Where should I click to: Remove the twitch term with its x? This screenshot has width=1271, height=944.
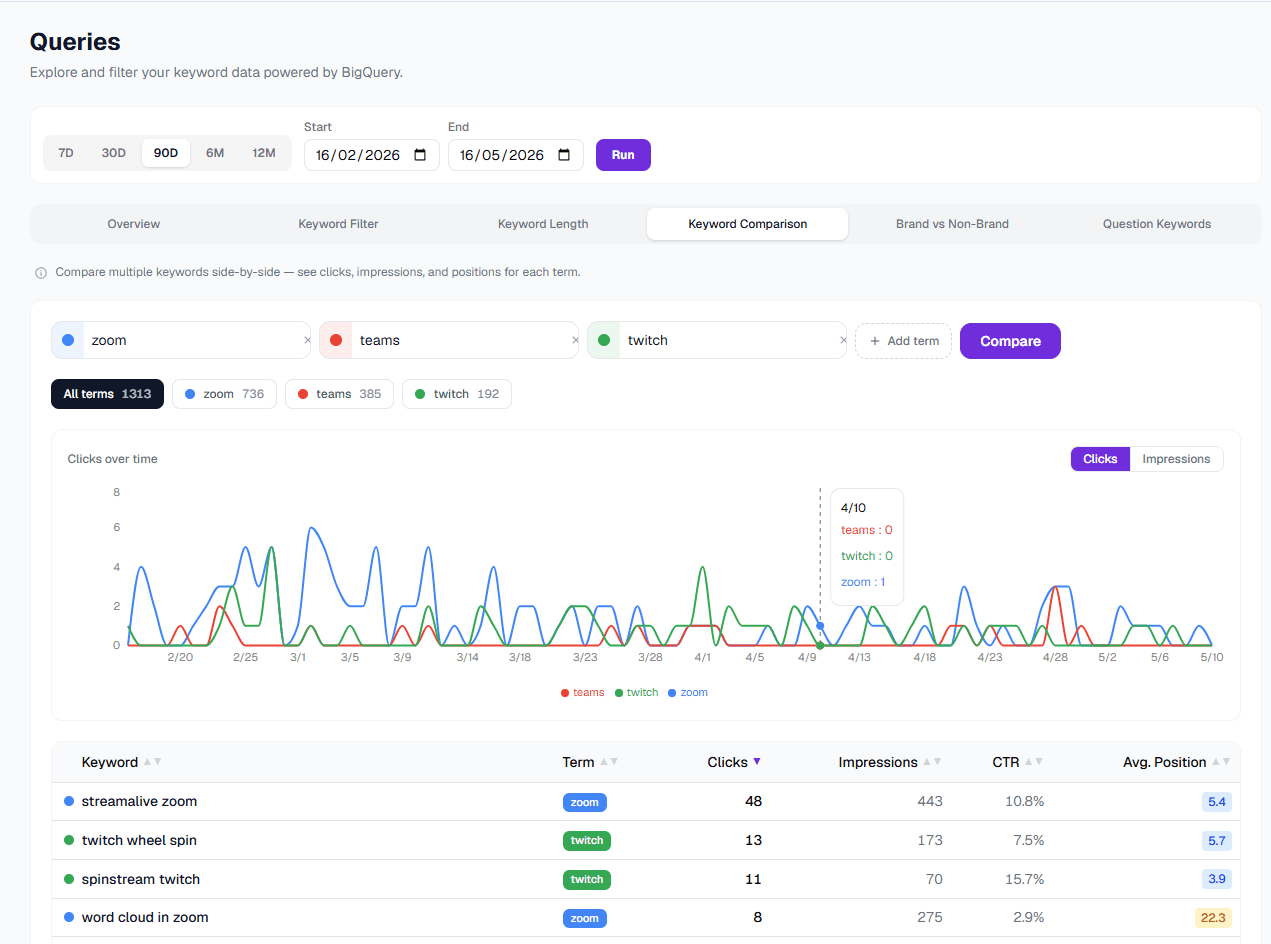(843, 340)
